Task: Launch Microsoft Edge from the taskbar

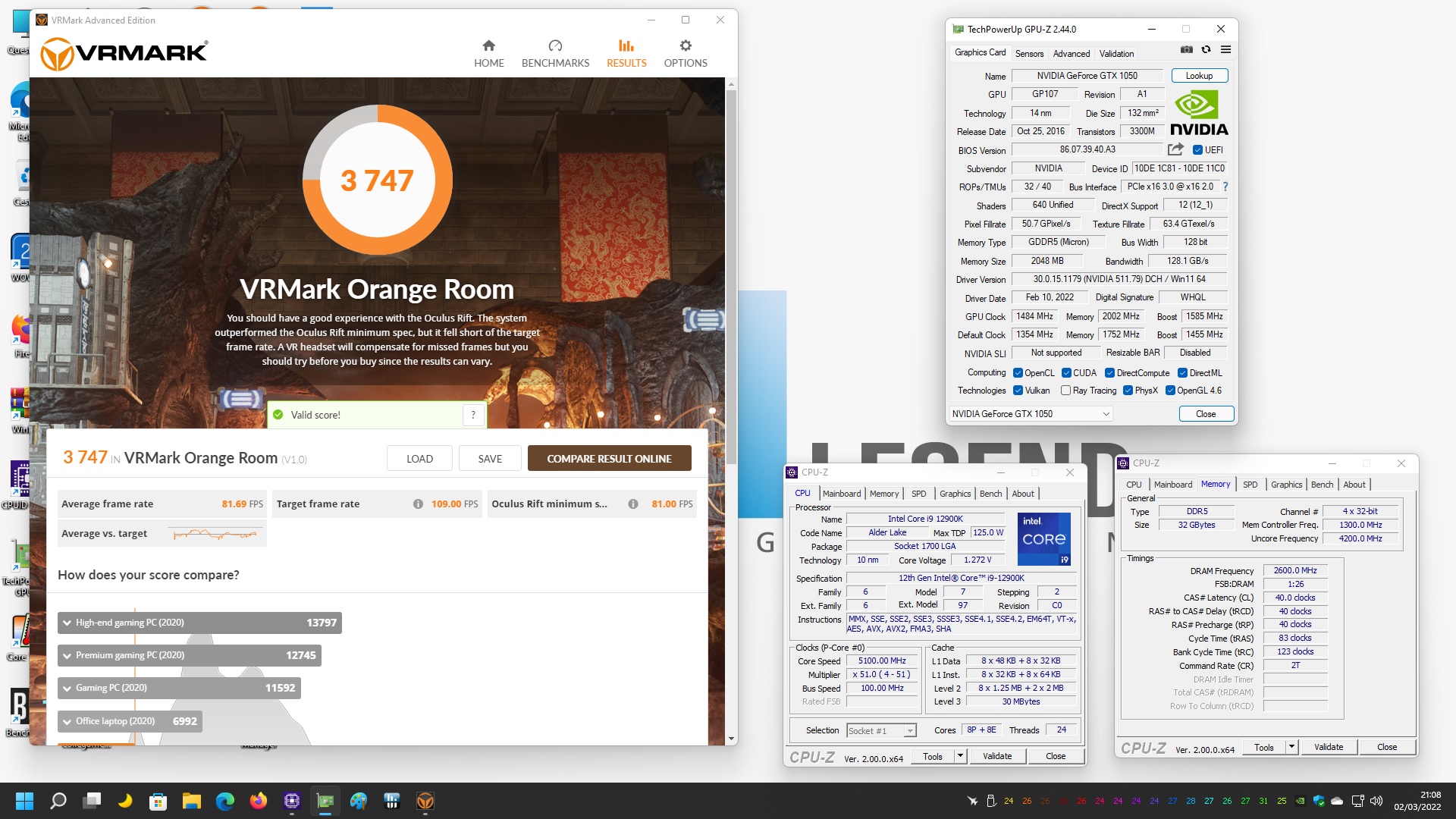Action: point(225,801)
